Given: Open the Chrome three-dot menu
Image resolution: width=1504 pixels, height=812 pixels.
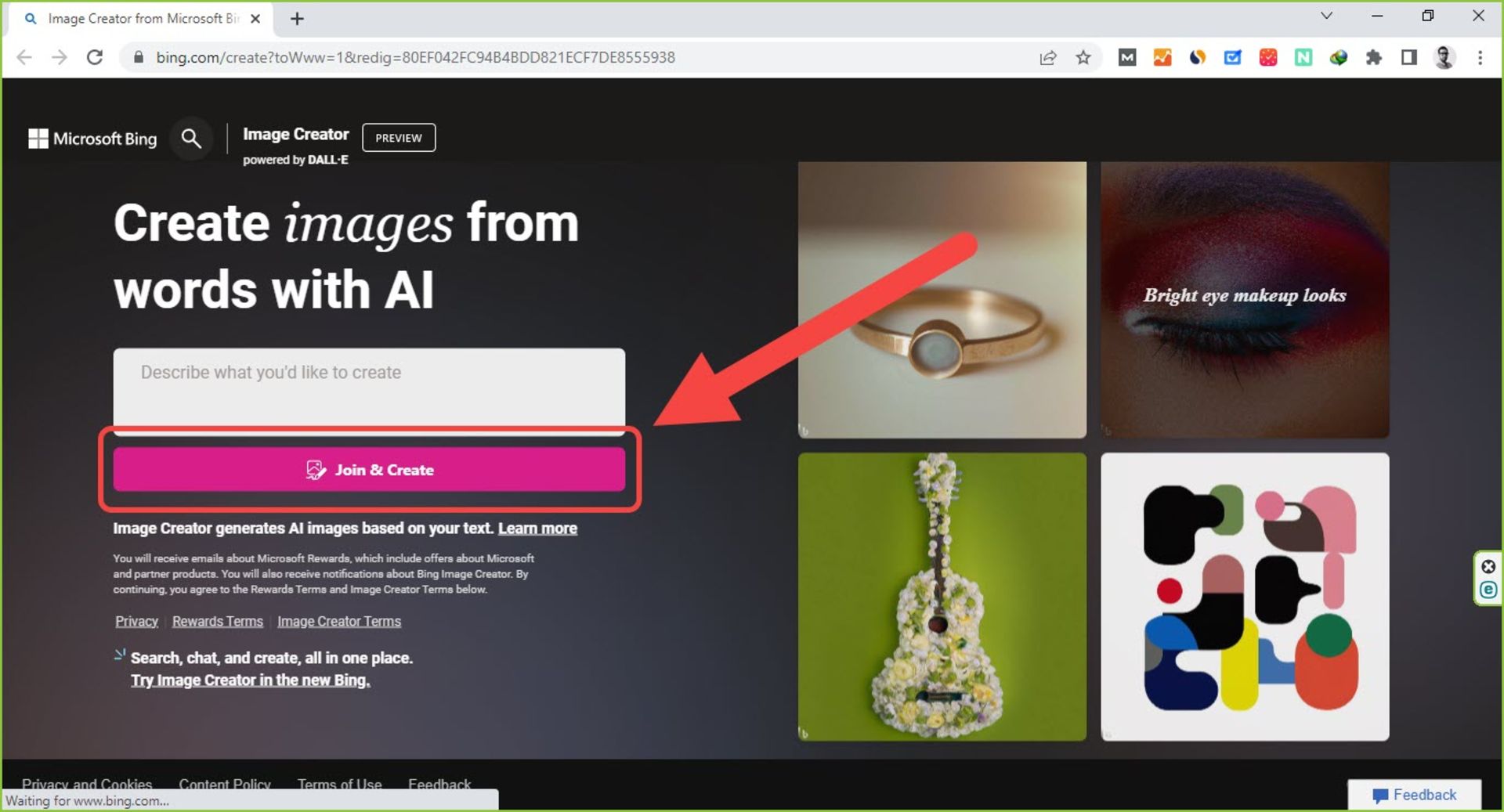Looking at the screenshot, I should [x=1480, y=57].
